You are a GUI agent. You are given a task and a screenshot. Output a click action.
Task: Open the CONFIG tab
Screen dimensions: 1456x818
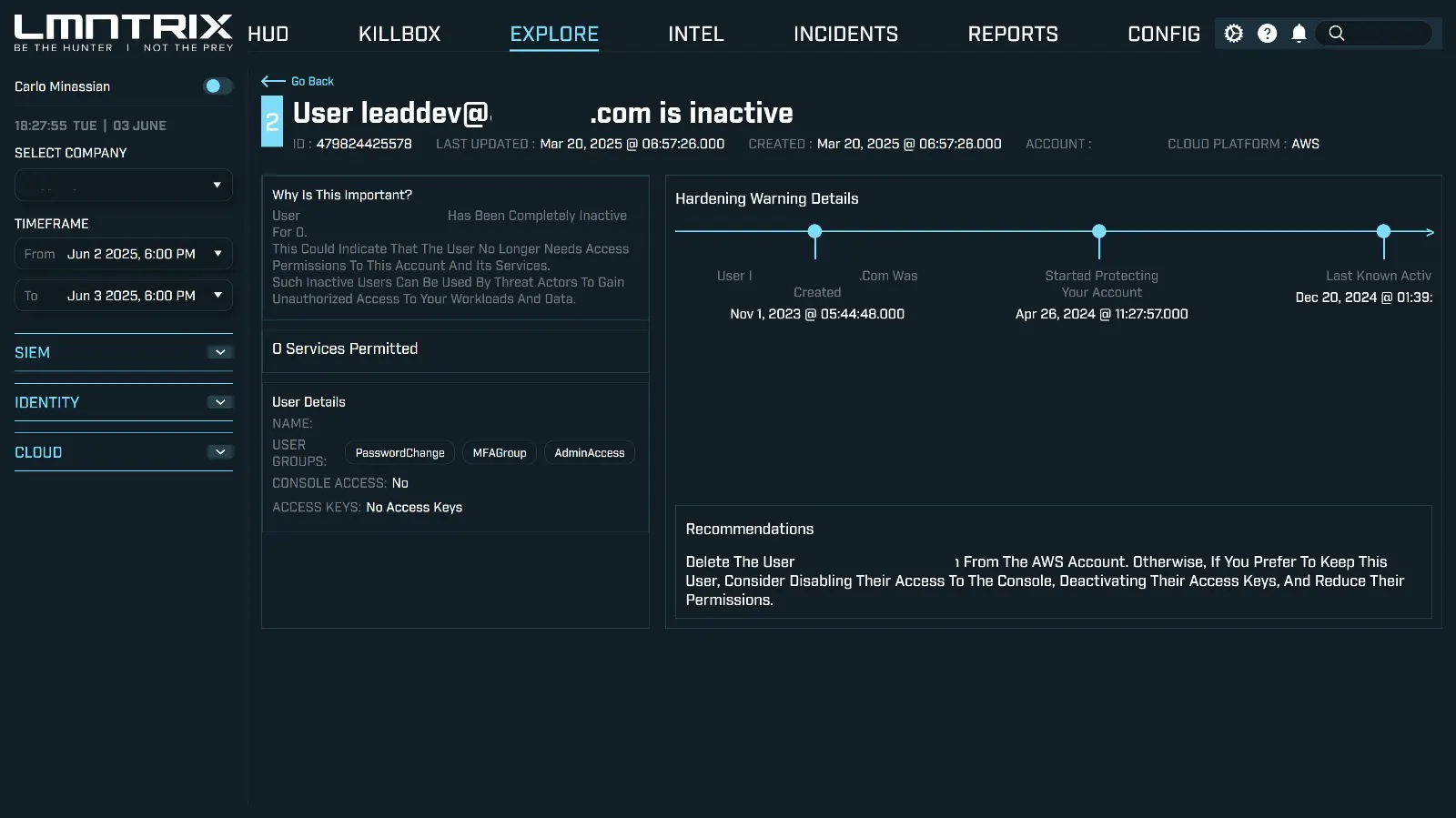pyautogui.click(x=1164, y=34)
